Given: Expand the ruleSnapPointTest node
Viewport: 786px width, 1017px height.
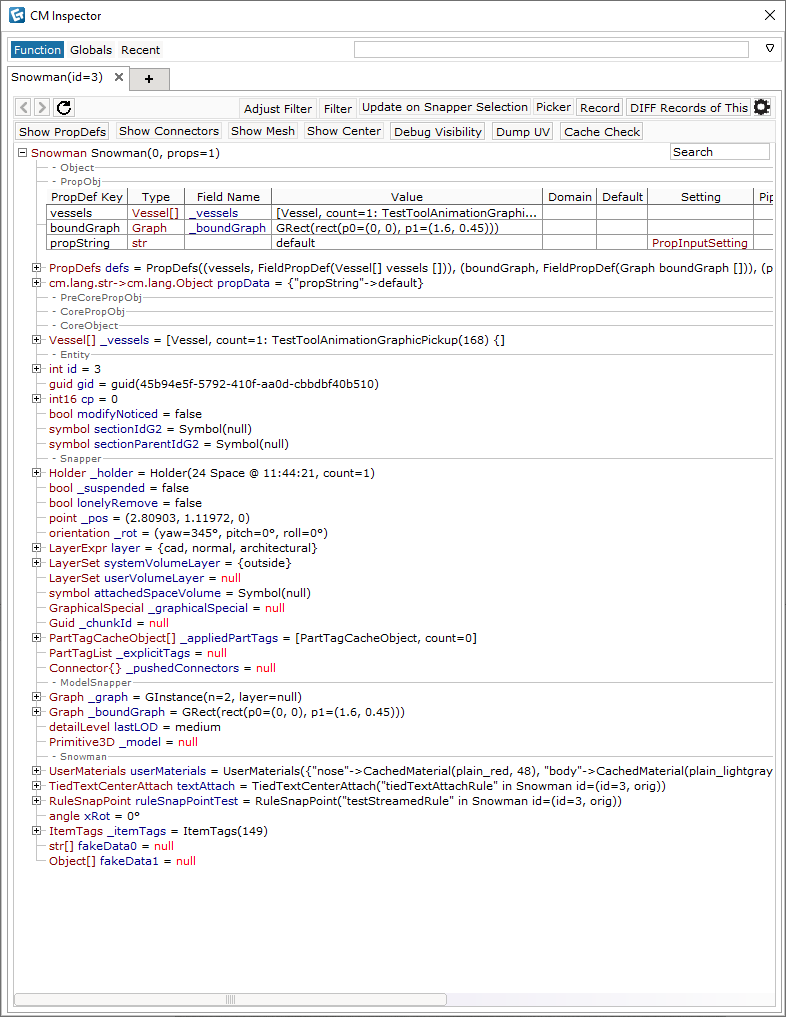Looking at the screenshot, I should point(36,801).
